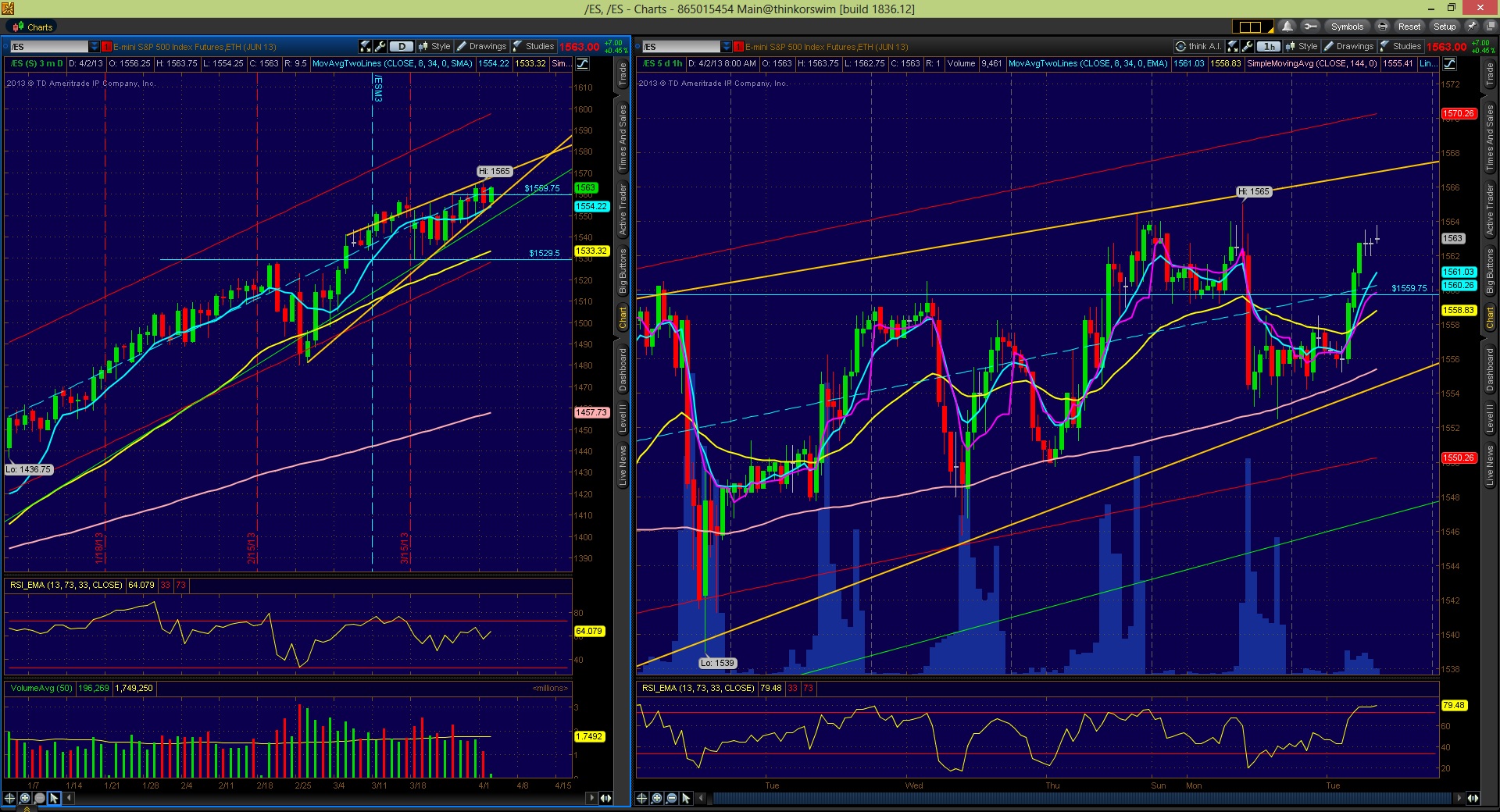Open Times And Sales side tab on left chart
1500x812 pixels.
click(x=623, y=138)
